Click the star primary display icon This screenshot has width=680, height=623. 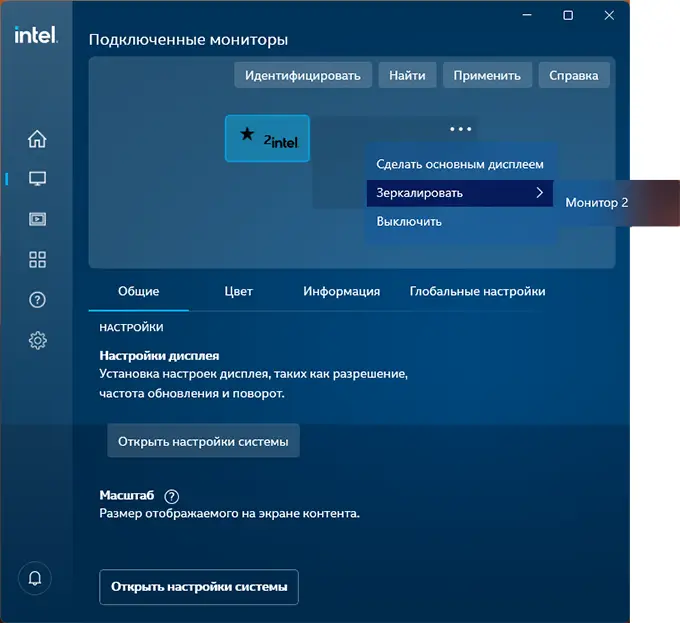(247, 134)
